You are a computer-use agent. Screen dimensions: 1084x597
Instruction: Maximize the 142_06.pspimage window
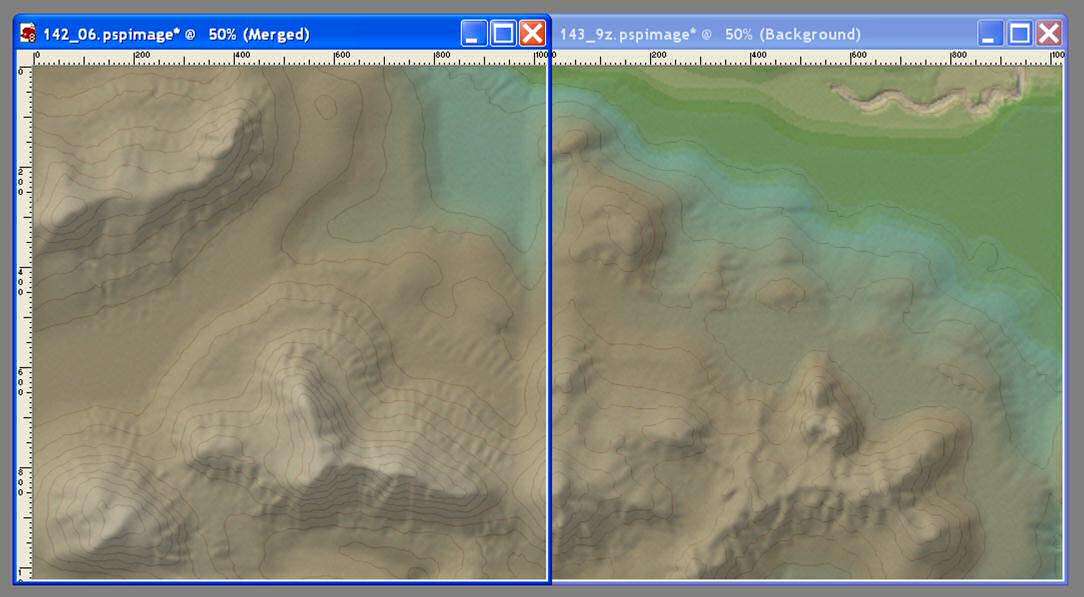point(503,33)
